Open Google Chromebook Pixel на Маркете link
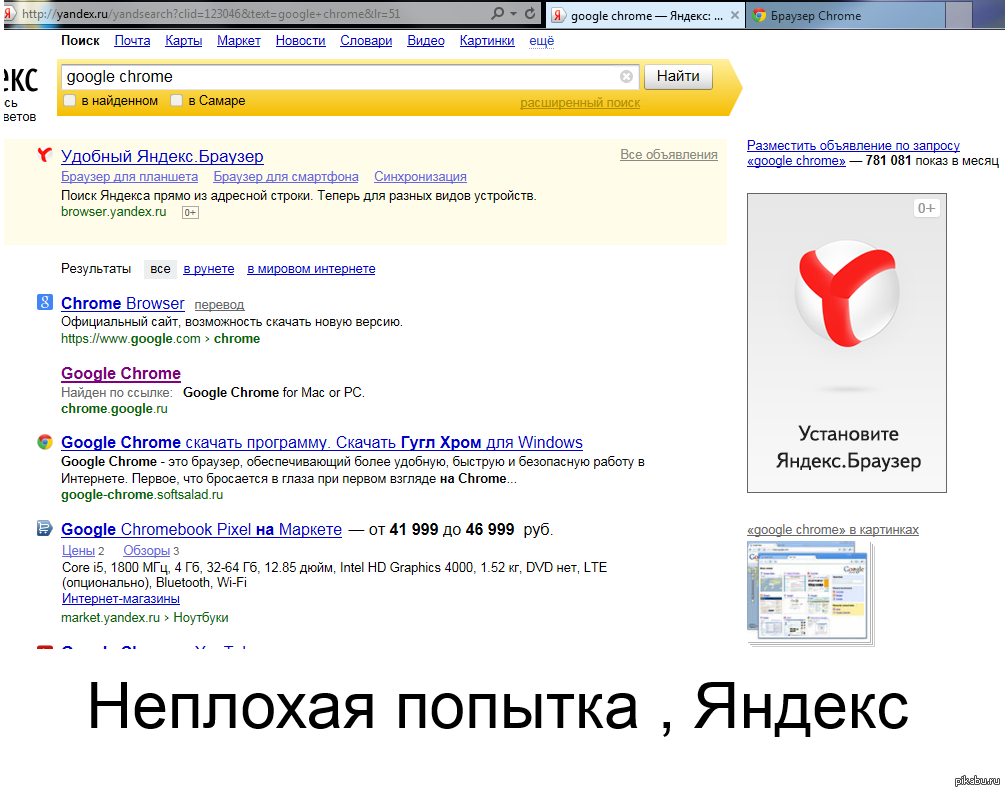 pyautogui.click(x=201, y=530)
